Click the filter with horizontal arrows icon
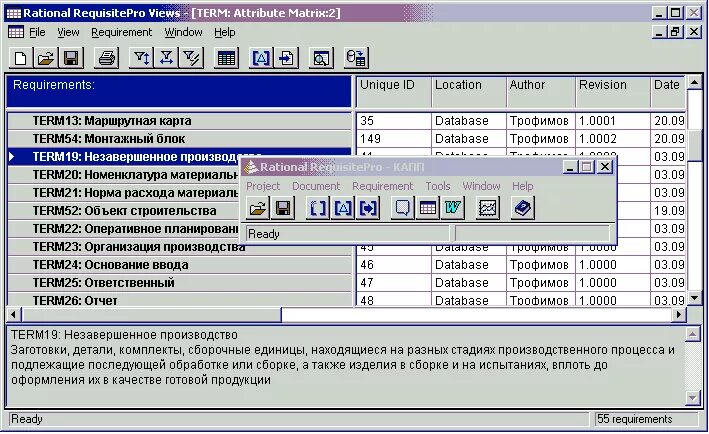 (166, 58)
